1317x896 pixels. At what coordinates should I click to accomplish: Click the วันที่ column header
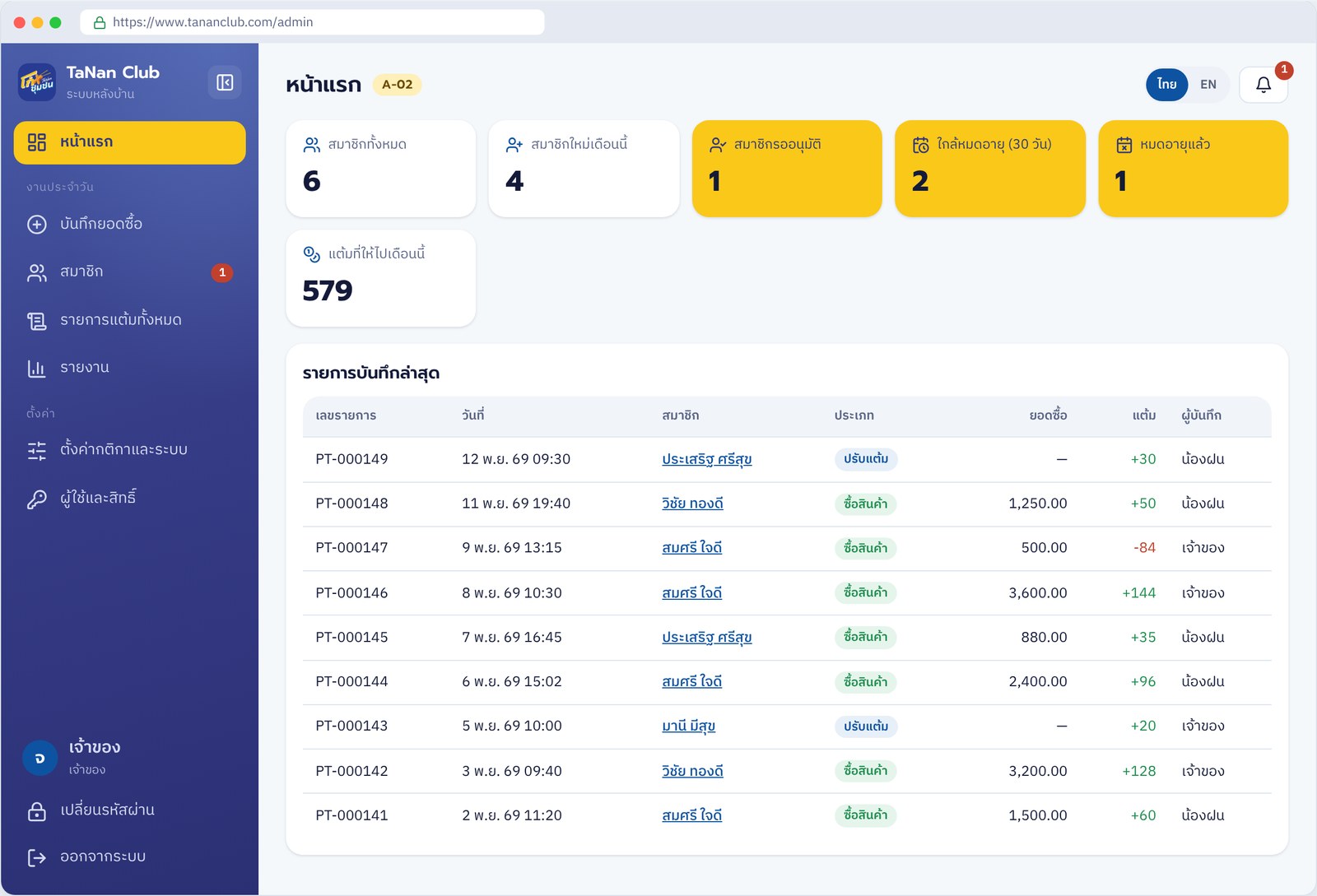472,416
